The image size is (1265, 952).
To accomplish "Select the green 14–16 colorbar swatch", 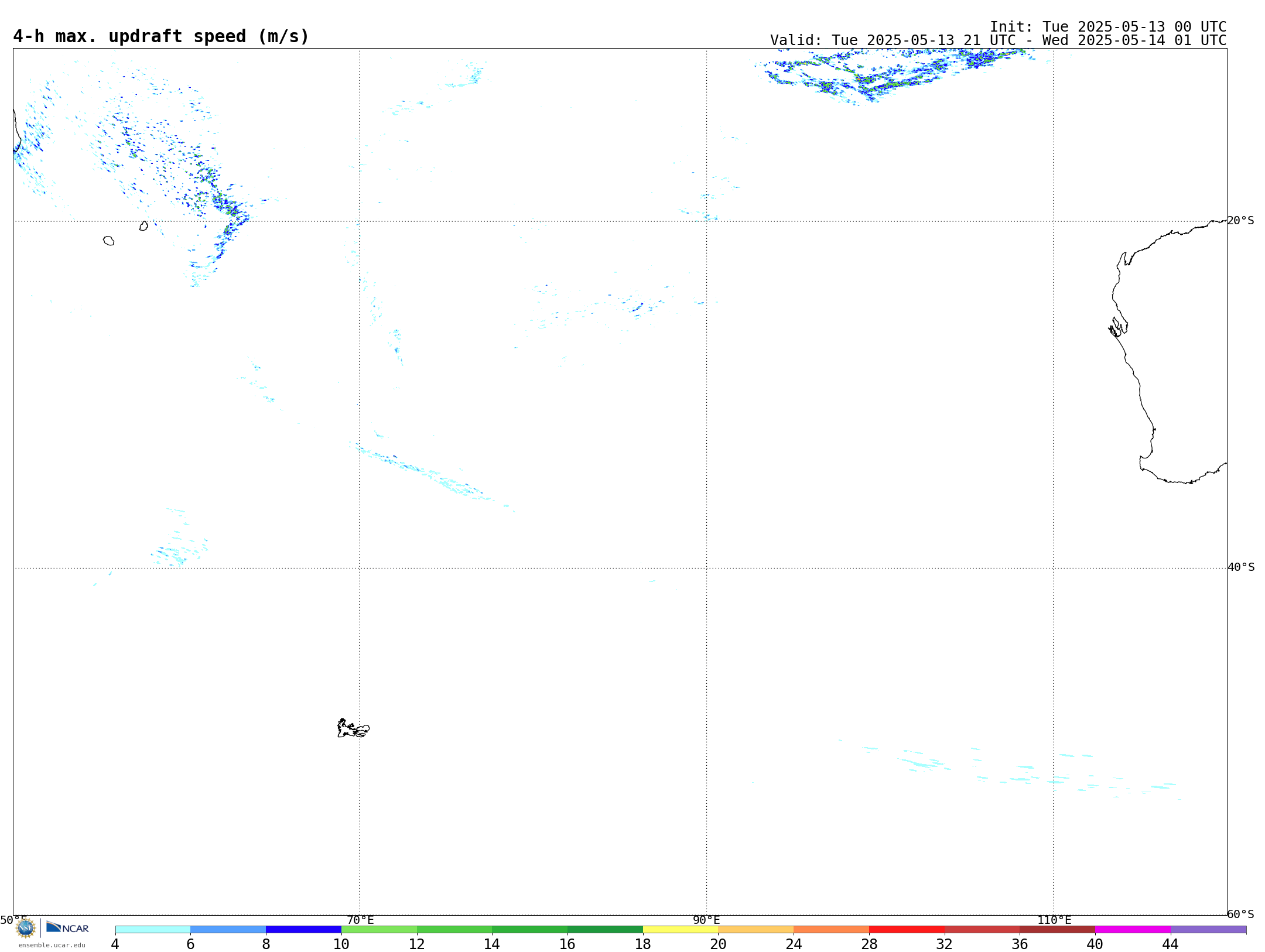I will pyautogui.click(x=530, y=929).
